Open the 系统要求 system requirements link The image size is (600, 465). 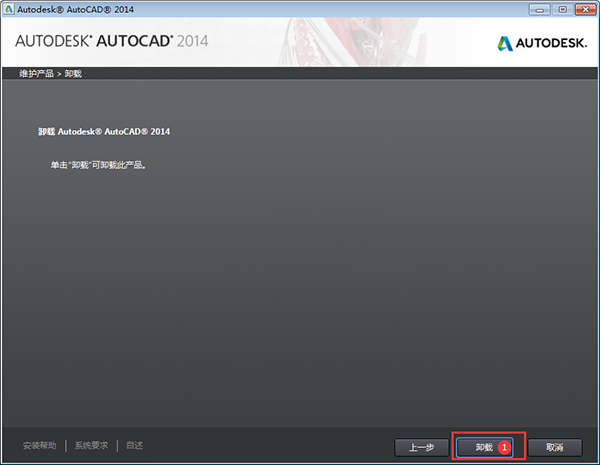91,445
